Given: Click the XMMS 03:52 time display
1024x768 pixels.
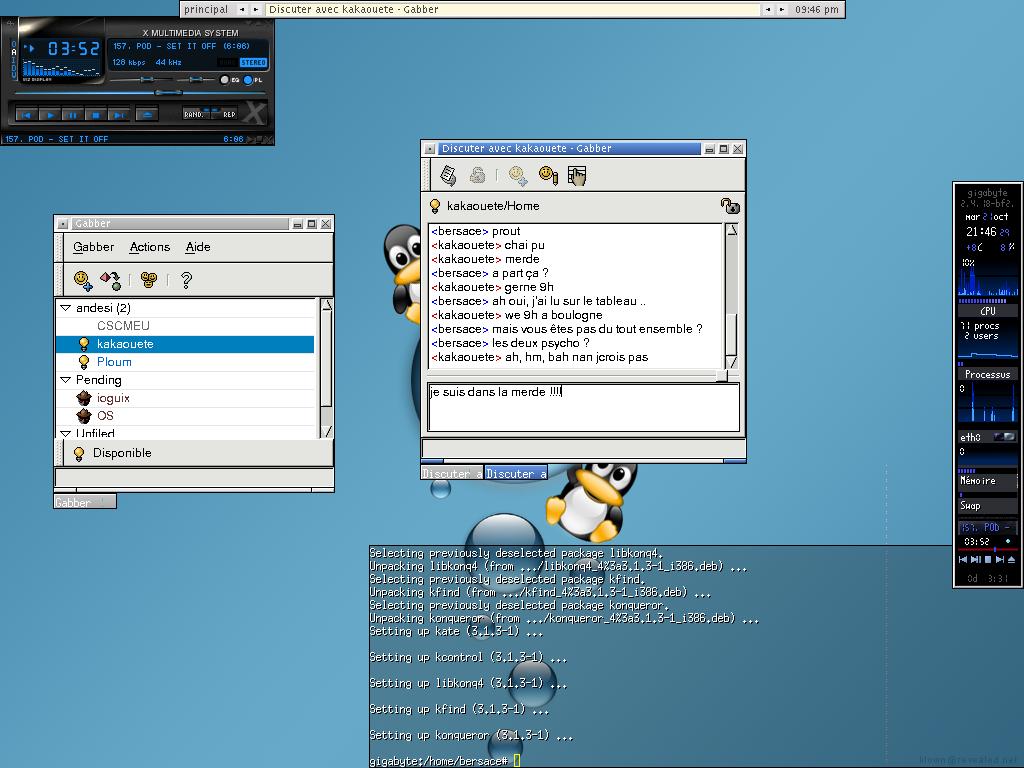Looking at the screenshot, I should click(x=73, y=48).
